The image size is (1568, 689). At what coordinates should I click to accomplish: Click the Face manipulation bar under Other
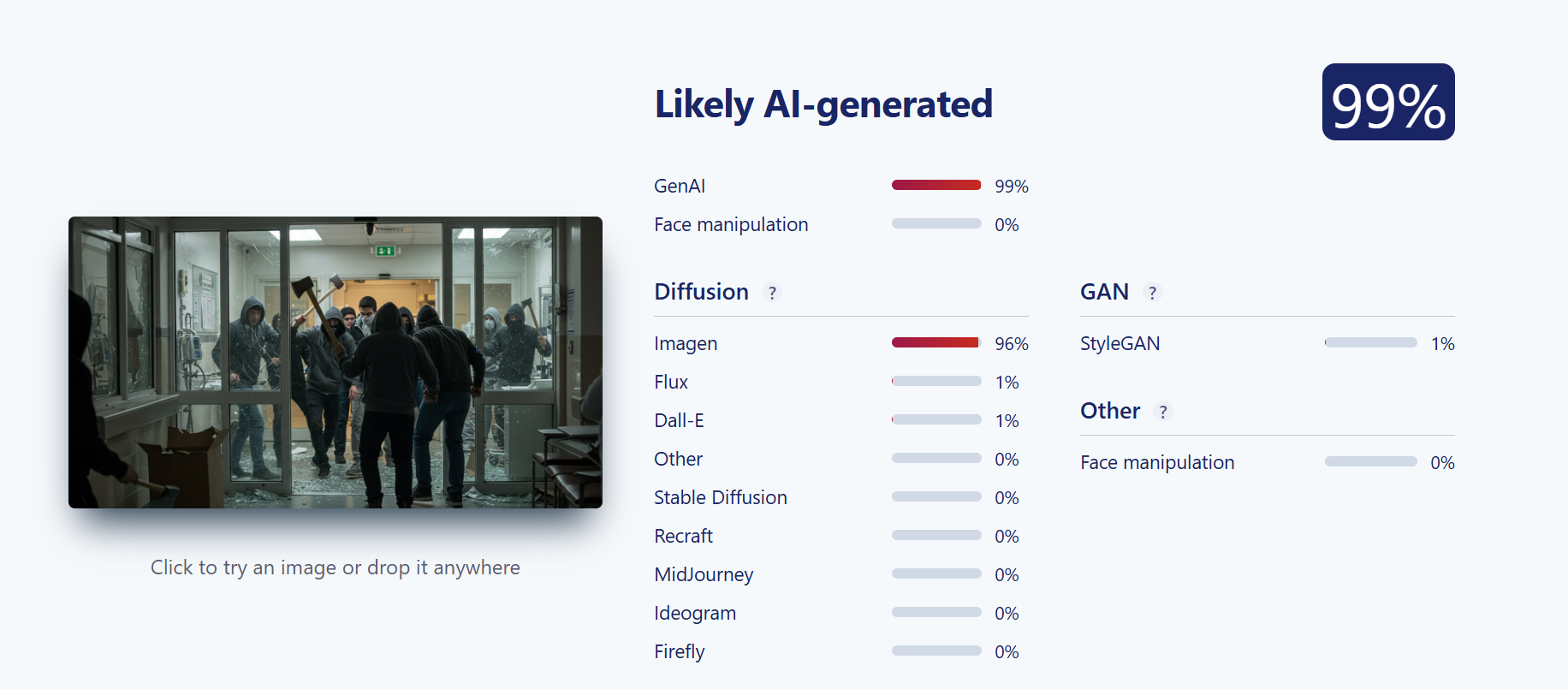click(1371, 461)
